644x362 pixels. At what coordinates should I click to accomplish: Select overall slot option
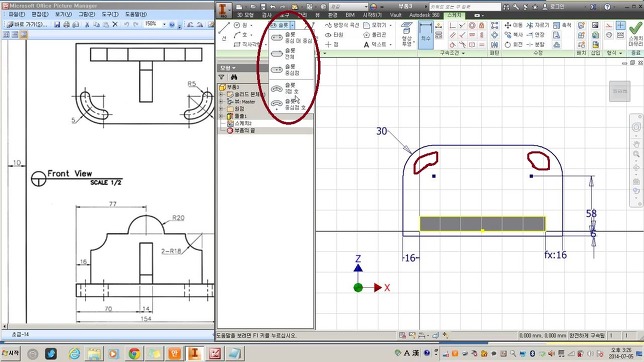coord(292,53)
